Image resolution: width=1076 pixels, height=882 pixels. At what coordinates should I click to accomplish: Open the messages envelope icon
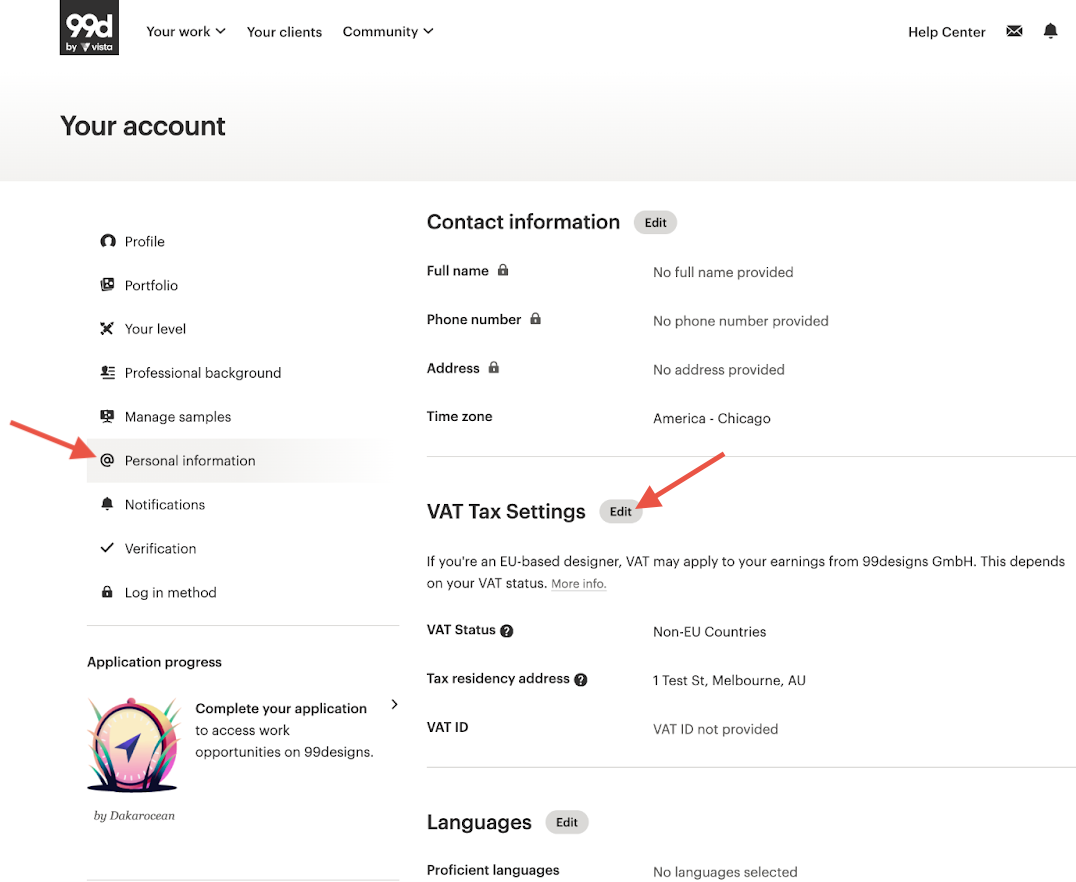[1014, 31]
